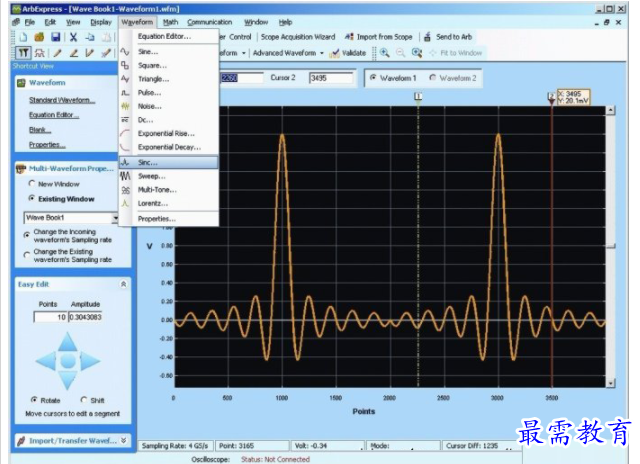Select the Waveform 2 radio button

pos(433,77)
